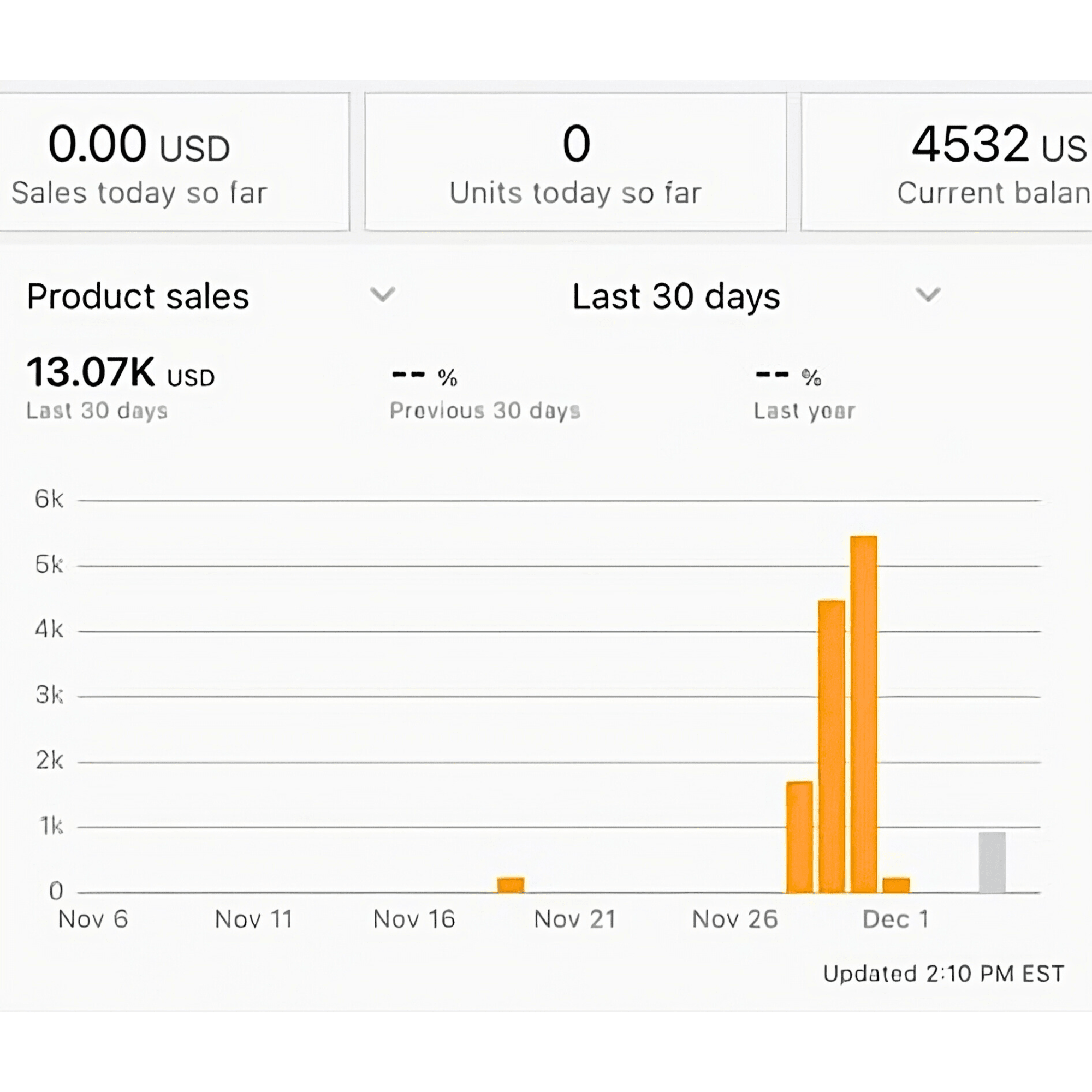
Task: Click the Previous 30 days comparison percentage
Action: (x=424, y=376)
